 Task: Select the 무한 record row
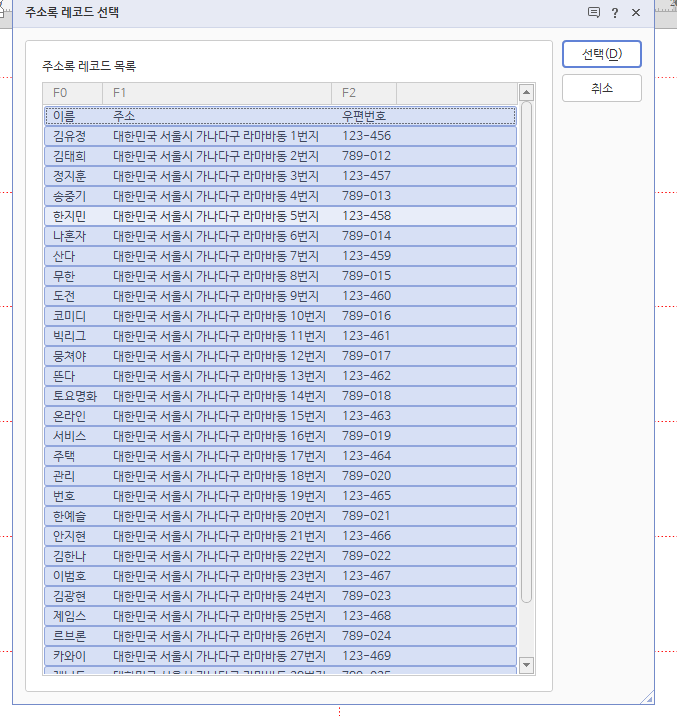point(280,276)
